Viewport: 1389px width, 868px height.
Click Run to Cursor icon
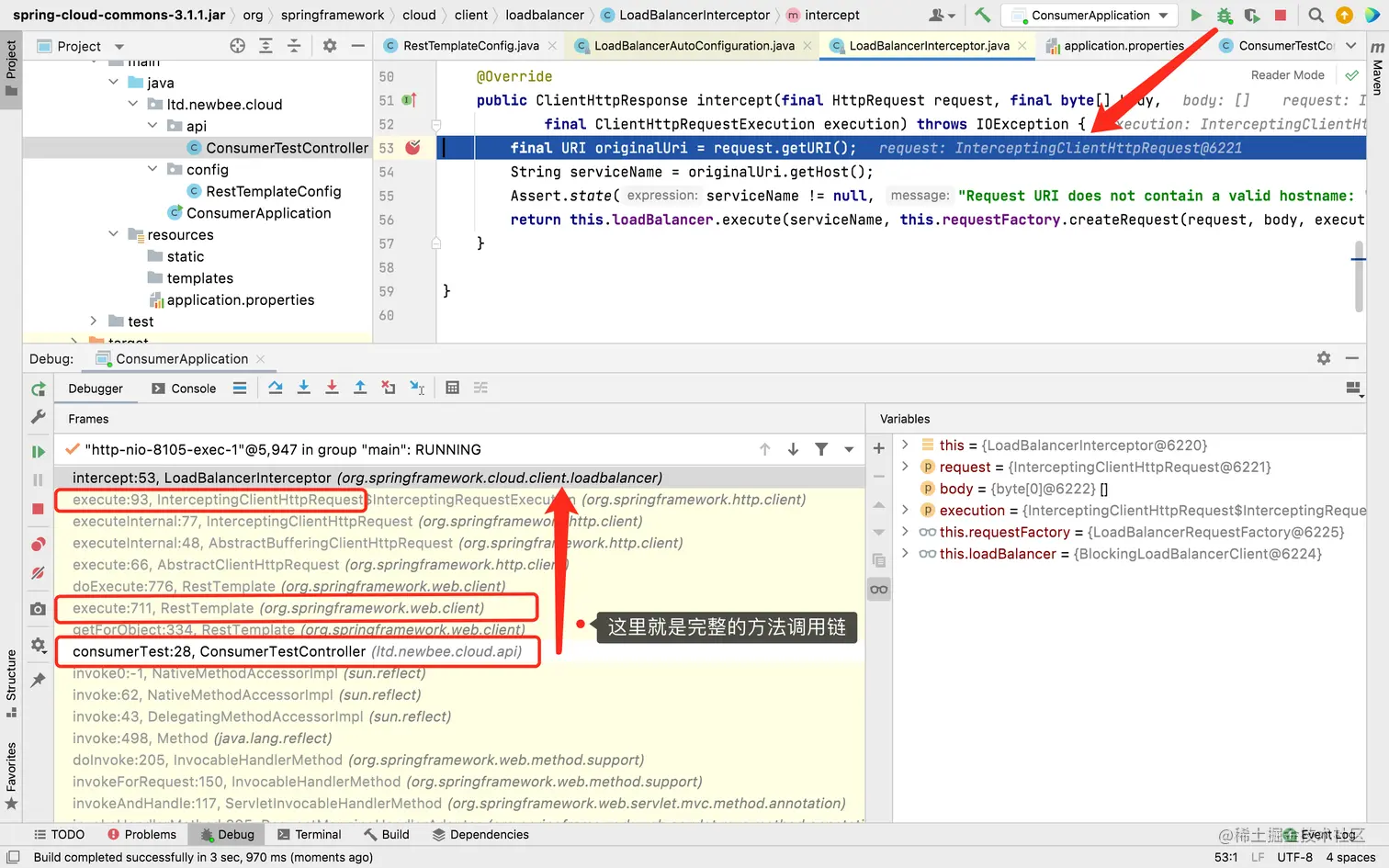click(417, 389)
